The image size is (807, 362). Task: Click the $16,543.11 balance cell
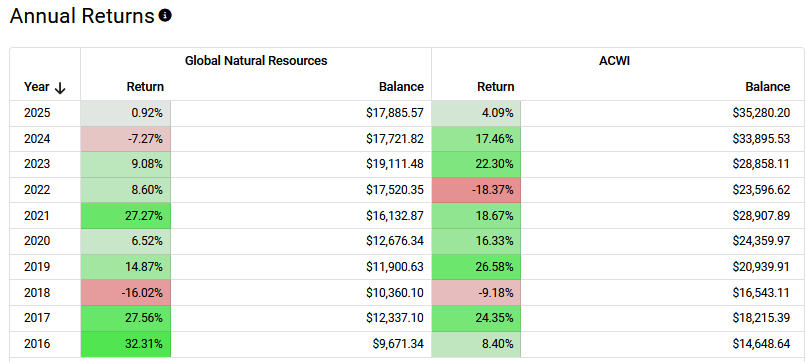[x=662, y=292]
